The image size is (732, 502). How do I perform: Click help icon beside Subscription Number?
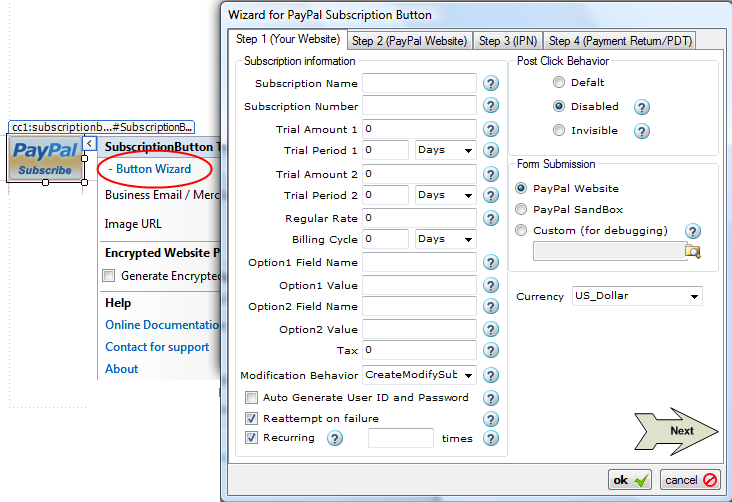pyautogui.click(x=491, y=106)
